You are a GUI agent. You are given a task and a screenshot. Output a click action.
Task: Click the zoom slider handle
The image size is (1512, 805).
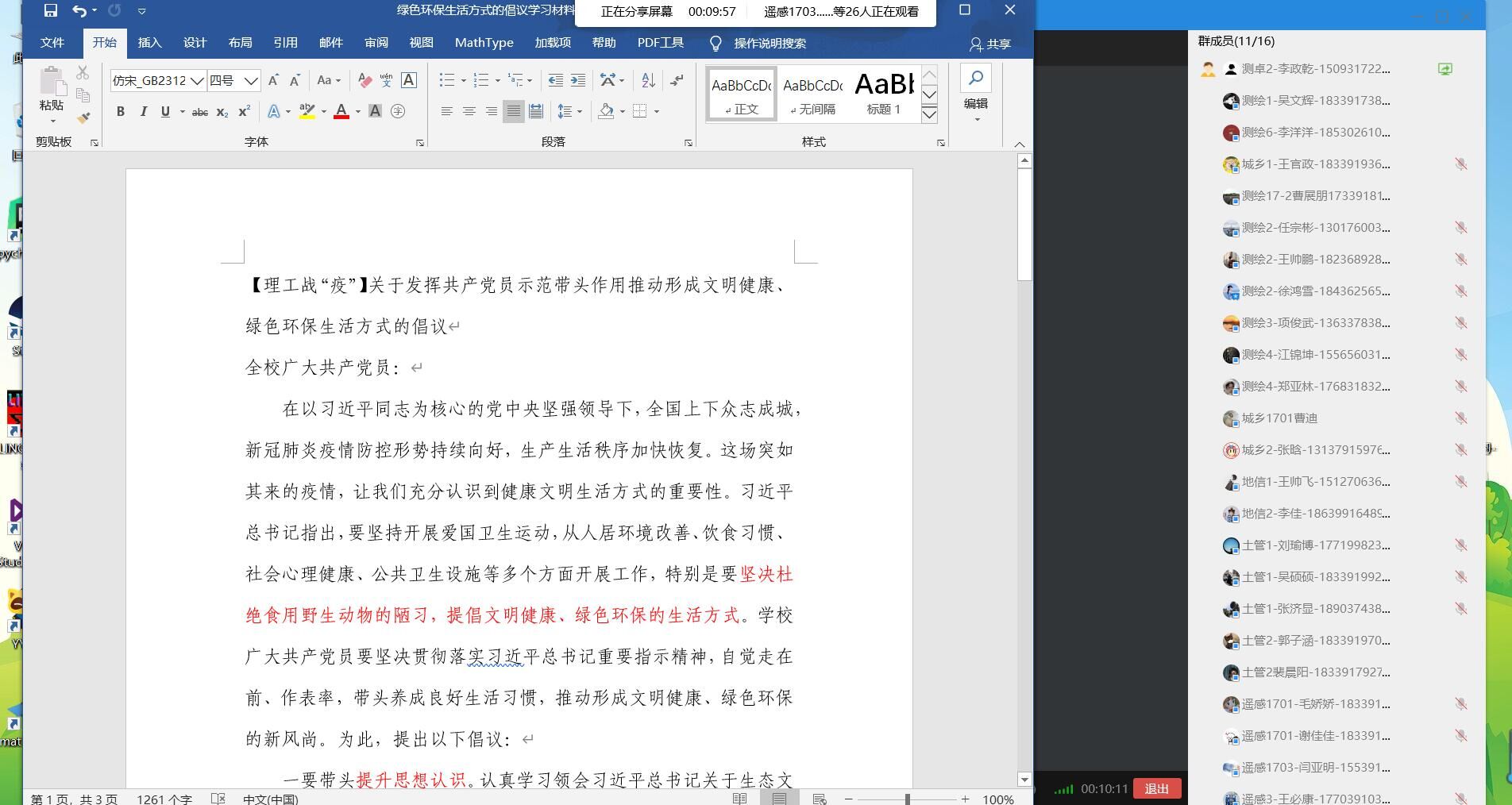click(907, 799)
